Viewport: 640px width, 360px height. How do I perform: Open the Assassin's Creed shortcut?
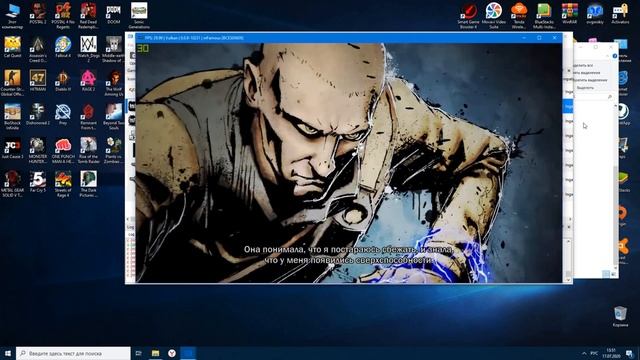38,49
